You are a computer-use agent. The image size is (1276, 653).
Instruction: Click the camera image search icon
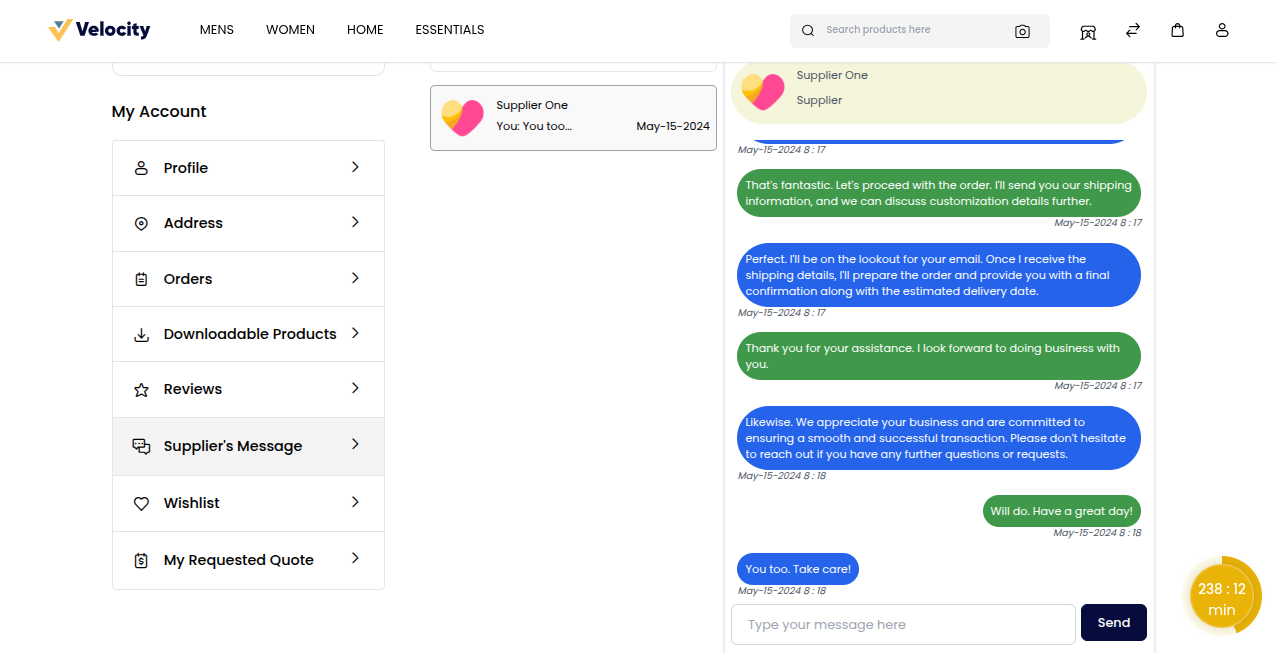click(x=1022, y=31)
